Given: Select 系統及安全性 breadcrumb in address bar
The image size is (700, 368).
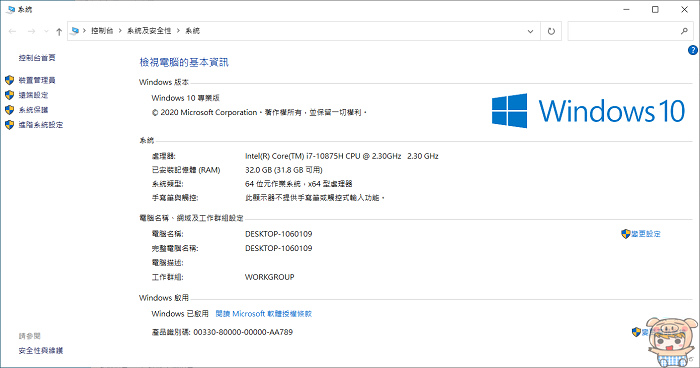Looking at the screenshot, I should (x=149, y=31).
